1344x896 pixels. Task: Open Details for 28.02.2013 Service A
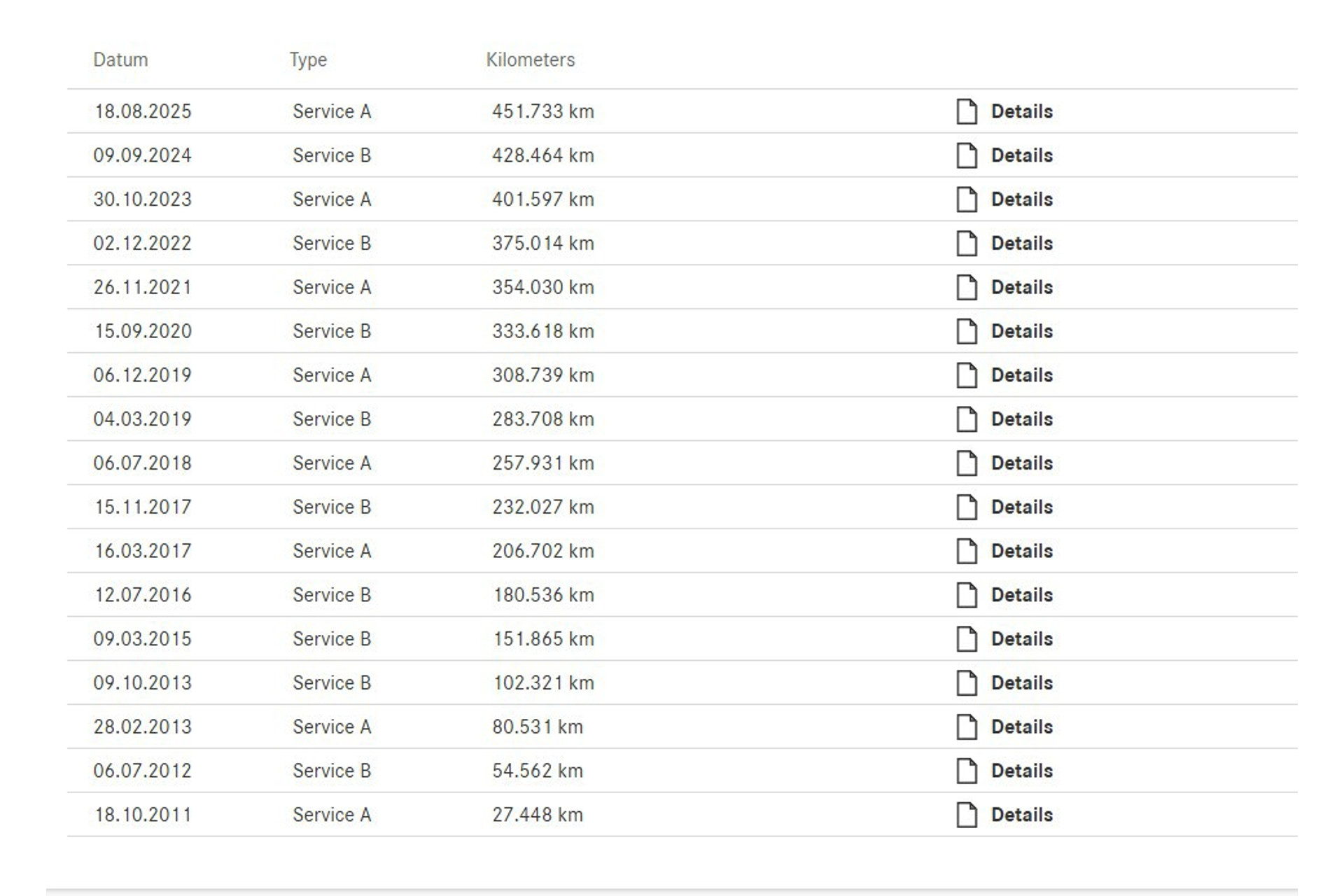[x=1021, y=727]
